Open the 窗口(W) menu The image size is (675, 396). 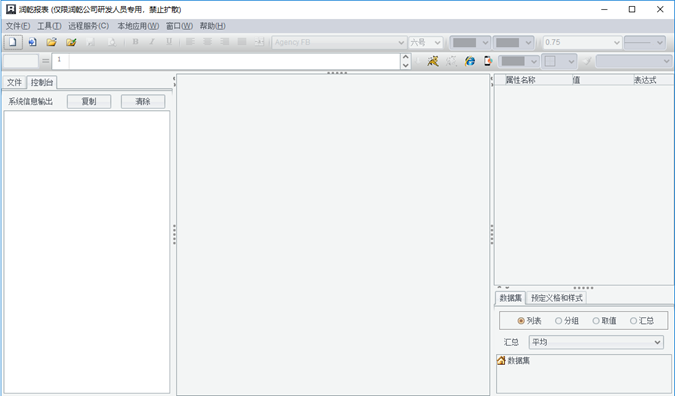pyautogui.click(x=179, y=26)
